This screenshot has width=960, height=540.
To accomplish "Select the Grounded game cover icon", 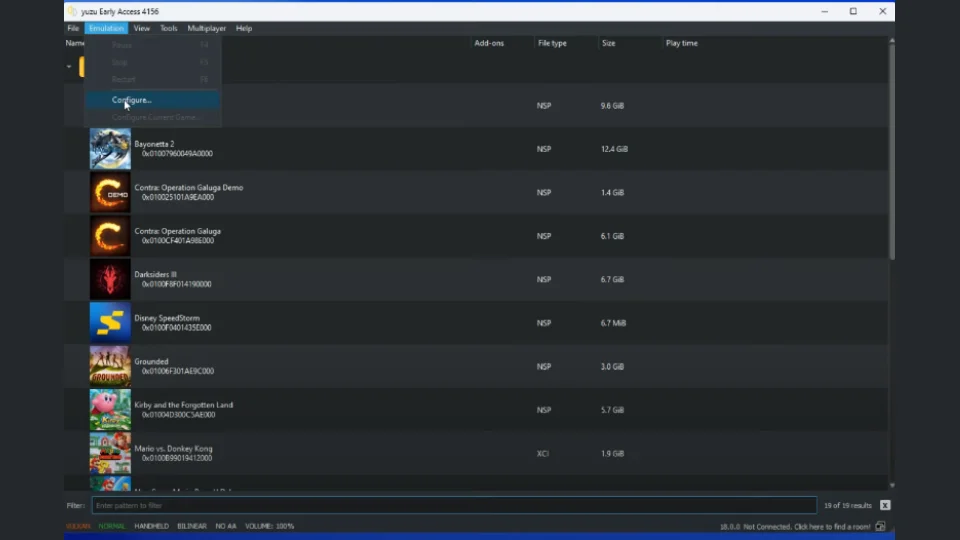I will [x=110, y=366].
